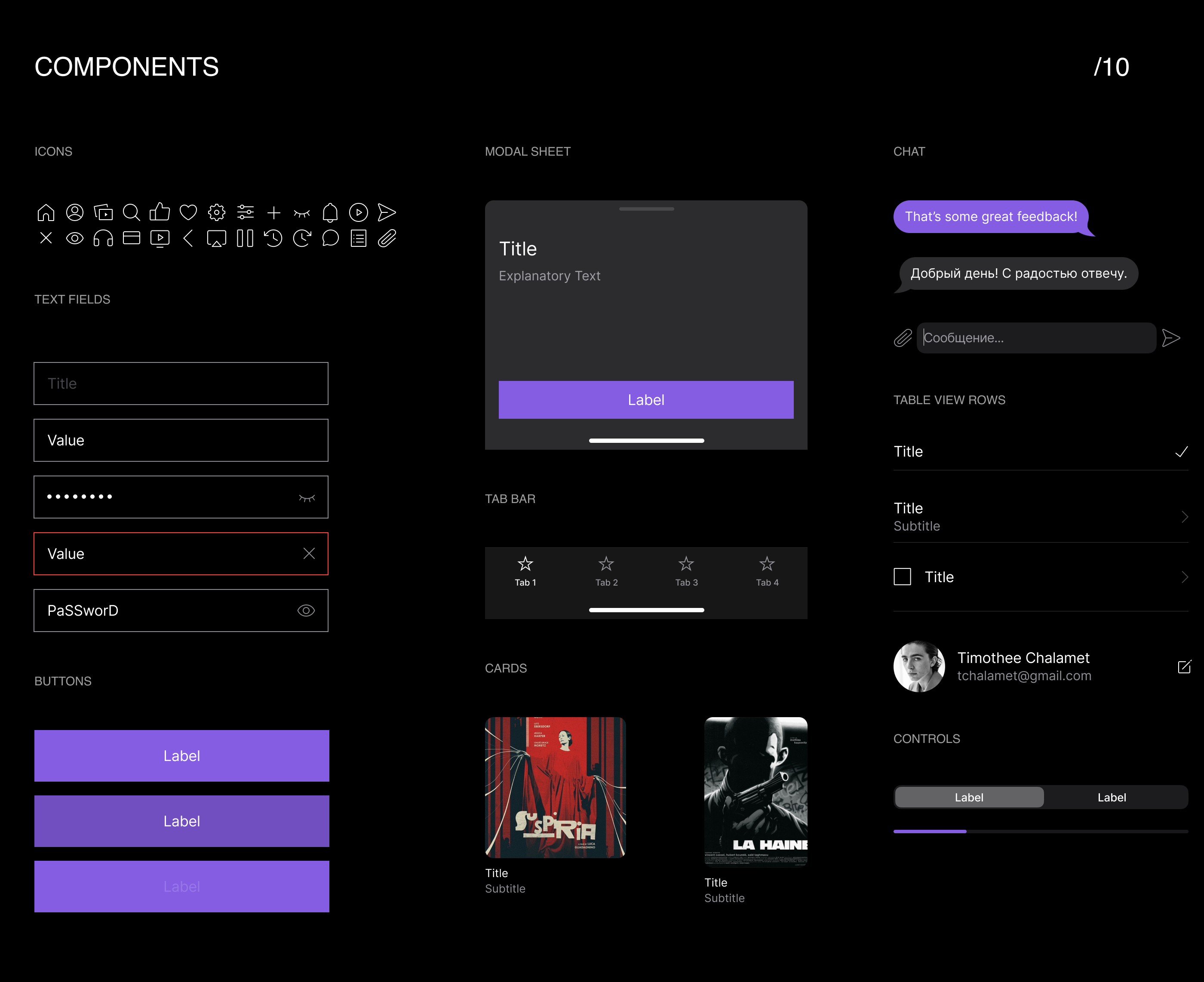Open the Suspiria movie card thumbnail
The width and height of the screenshot is (1204, 982).
pyautogui.click(x=555, y=787)
